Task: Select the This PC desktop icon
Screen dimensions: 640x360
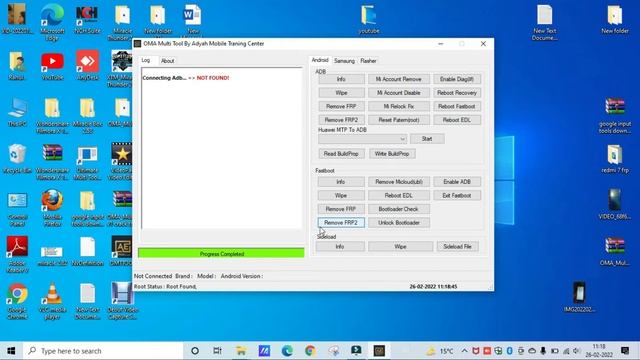Action: click(17, 112)
